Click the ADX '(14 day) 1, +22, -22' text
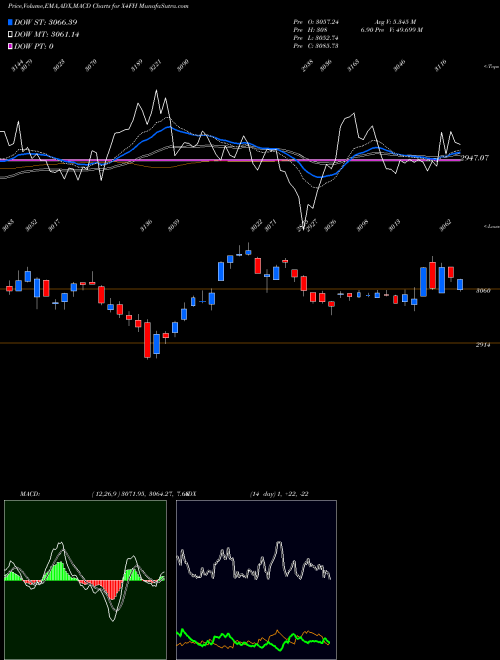Image resolution: width=500 pixels, height=660 pixels. (x=279, y=494)
